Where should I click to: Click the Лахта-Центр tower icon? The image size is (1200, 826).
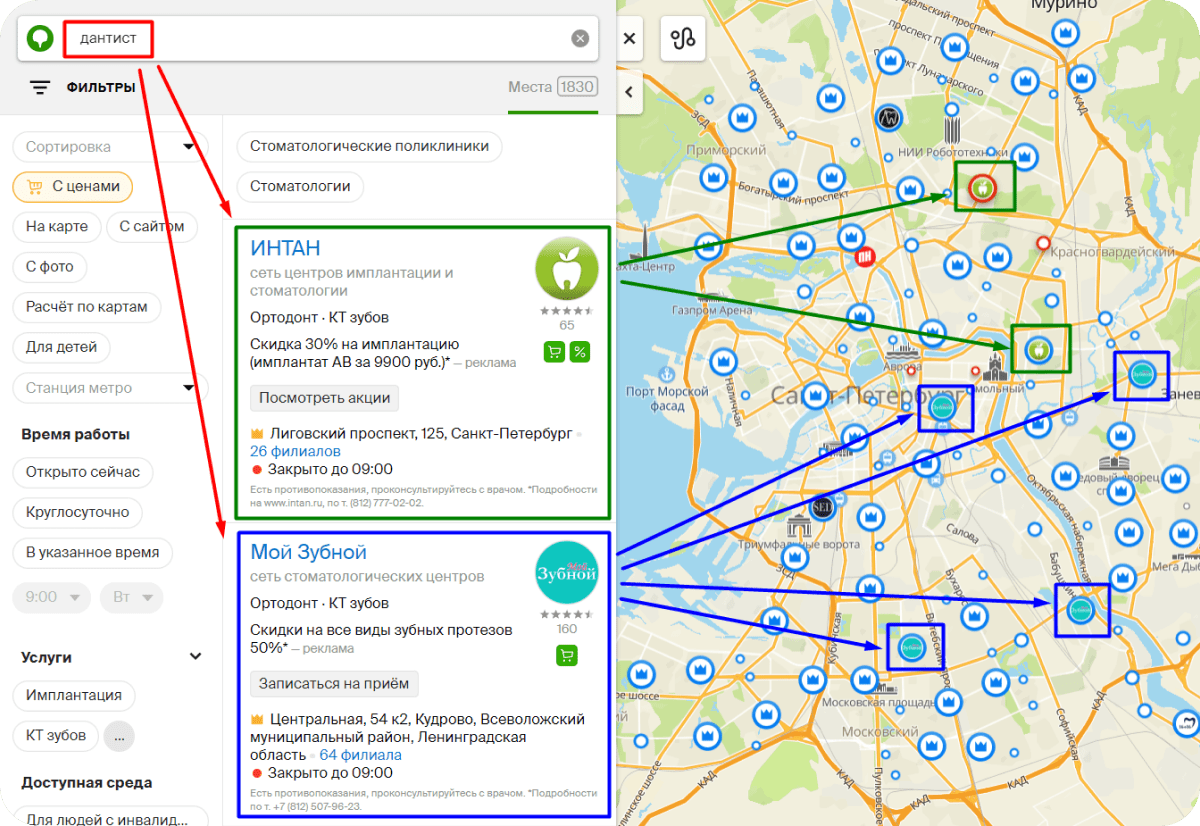[647, 244]
